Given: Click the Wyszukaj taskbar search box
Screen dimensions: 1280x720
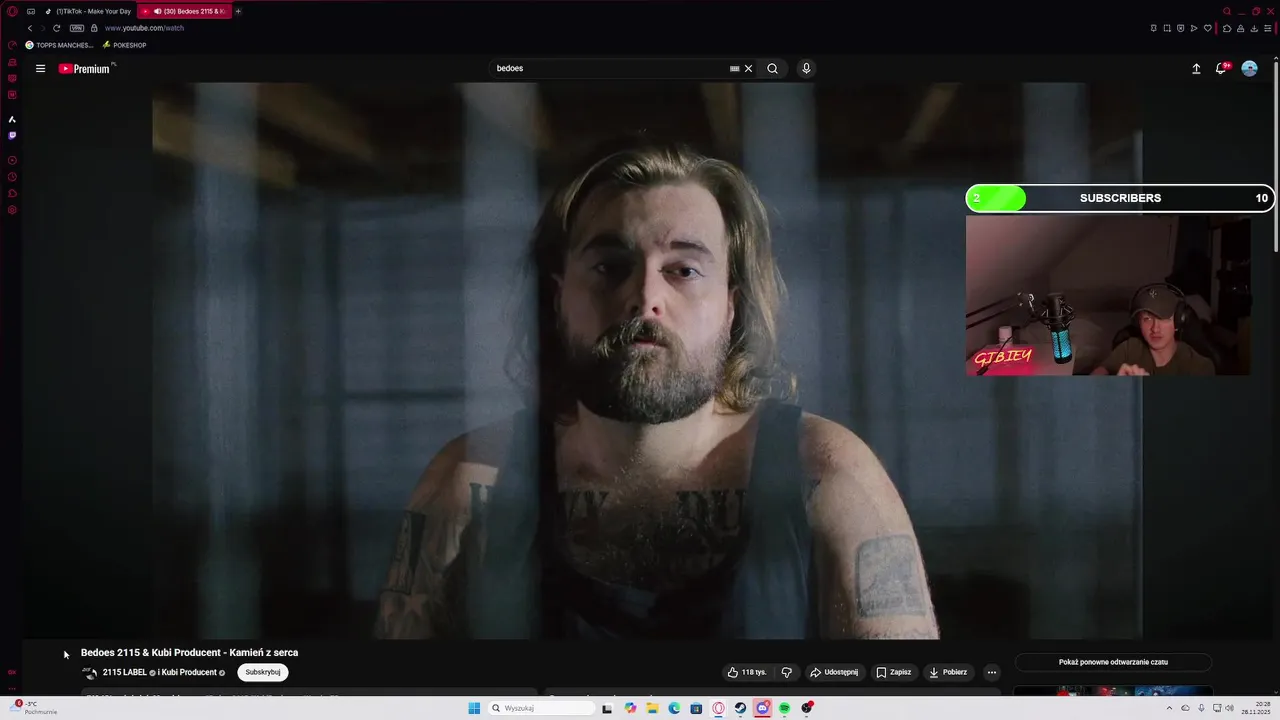Looking at the screenshot, I should pyautogui.click(x=541, y=708).
